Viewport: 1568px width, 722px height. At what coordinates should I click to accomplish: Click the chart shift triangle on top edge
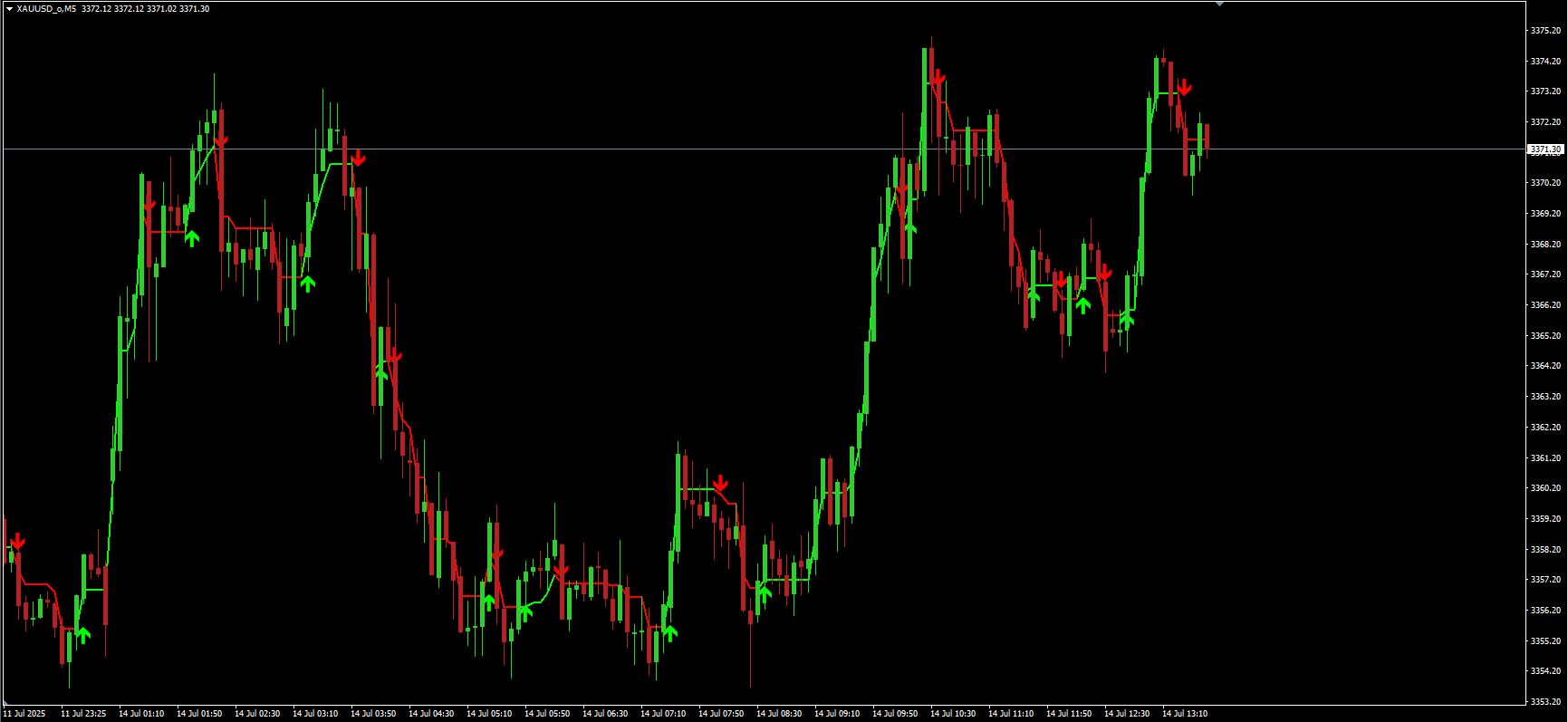(1219, 4)
